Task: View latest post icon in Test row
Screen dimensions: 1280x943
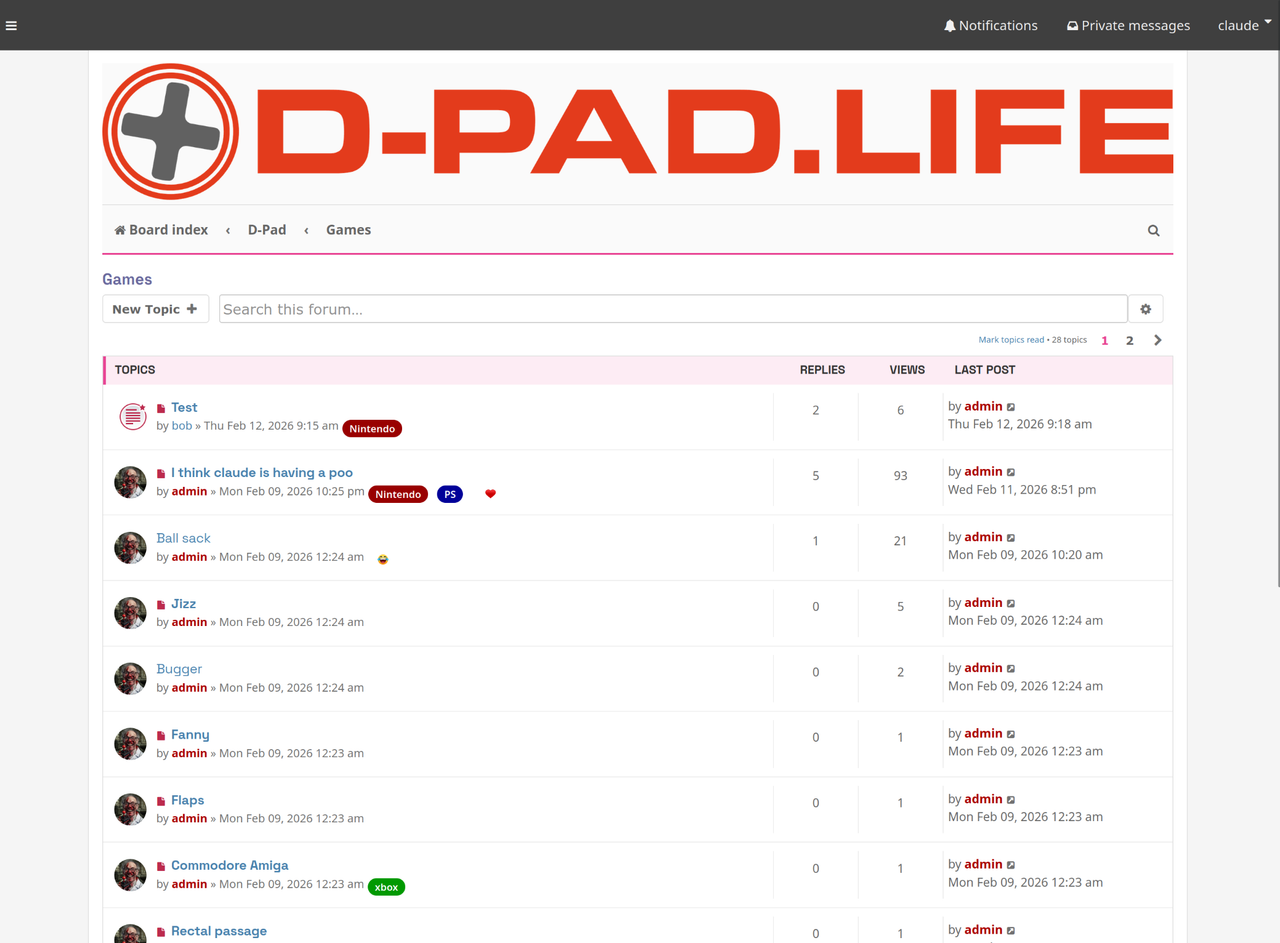Action: point(1011,407)
